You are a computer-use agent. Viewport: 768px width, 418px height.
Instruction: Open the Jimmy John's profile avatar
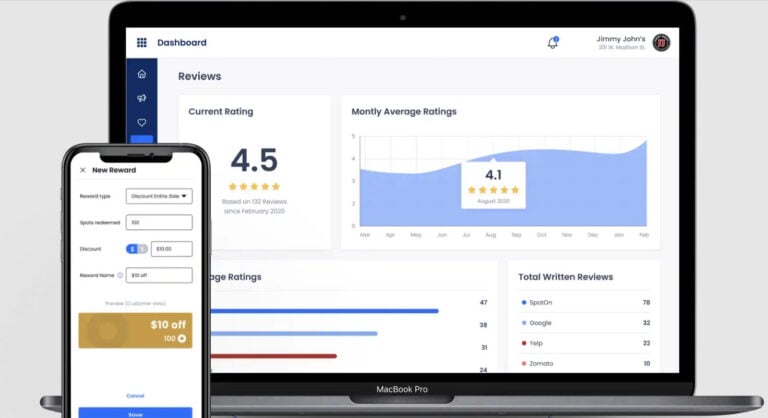coord(661,42)
